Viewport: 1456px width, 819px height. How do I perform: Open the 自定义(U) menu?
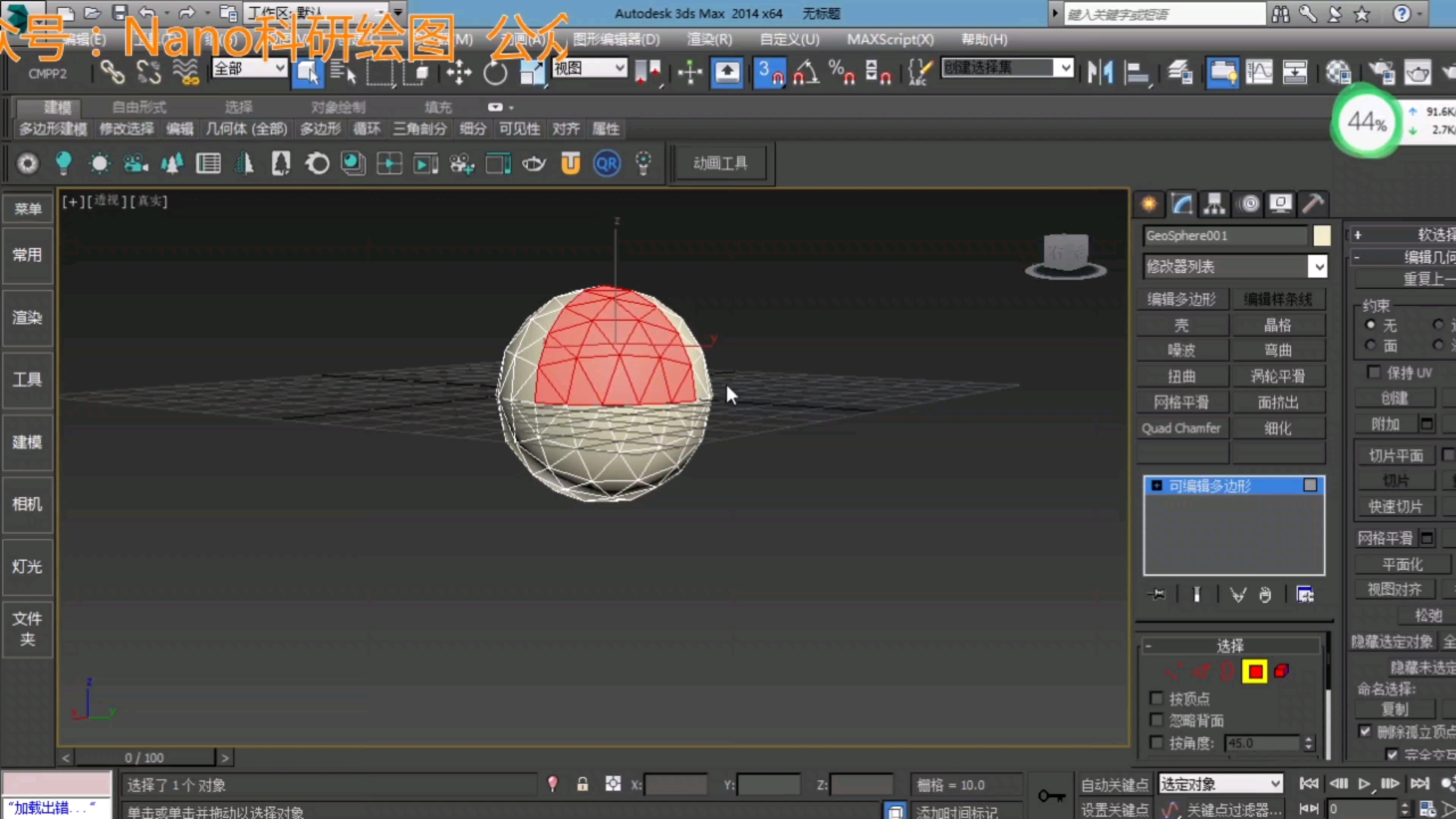point(789,39)
